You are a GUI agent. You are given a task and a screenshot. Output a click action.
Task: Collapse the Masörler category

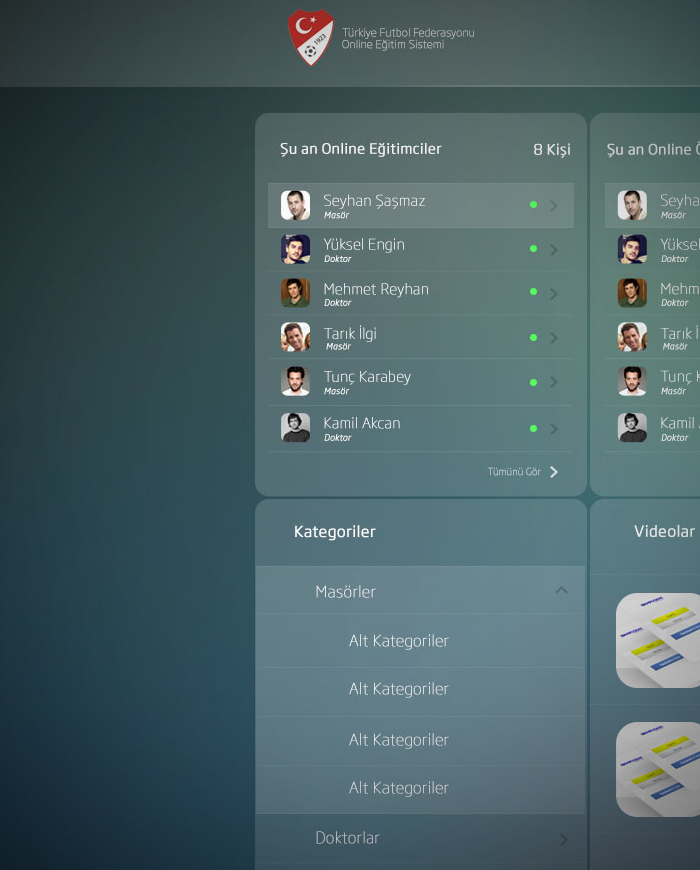point(561,590)
